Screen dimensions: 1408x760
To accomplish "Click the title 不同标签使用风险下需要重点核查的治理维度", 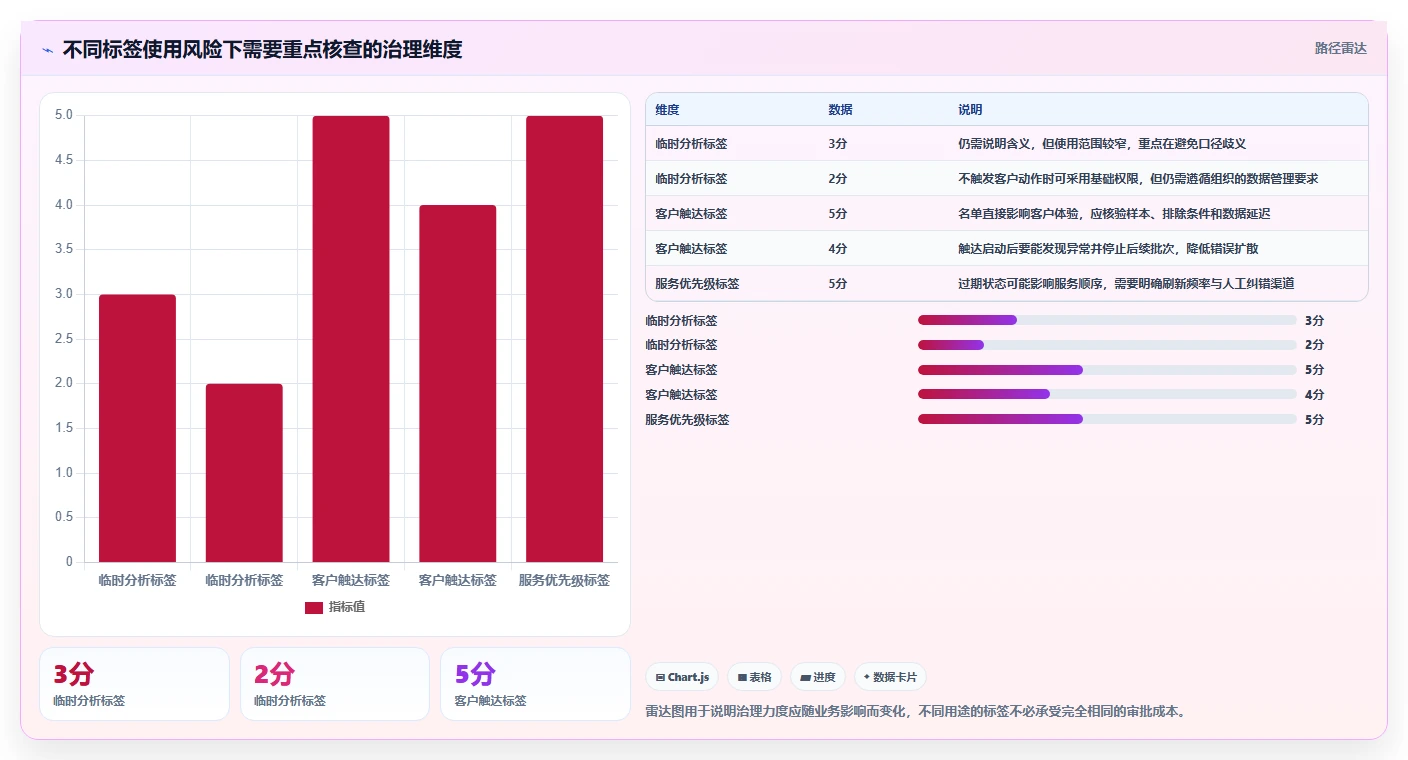I will click(262, 49).
